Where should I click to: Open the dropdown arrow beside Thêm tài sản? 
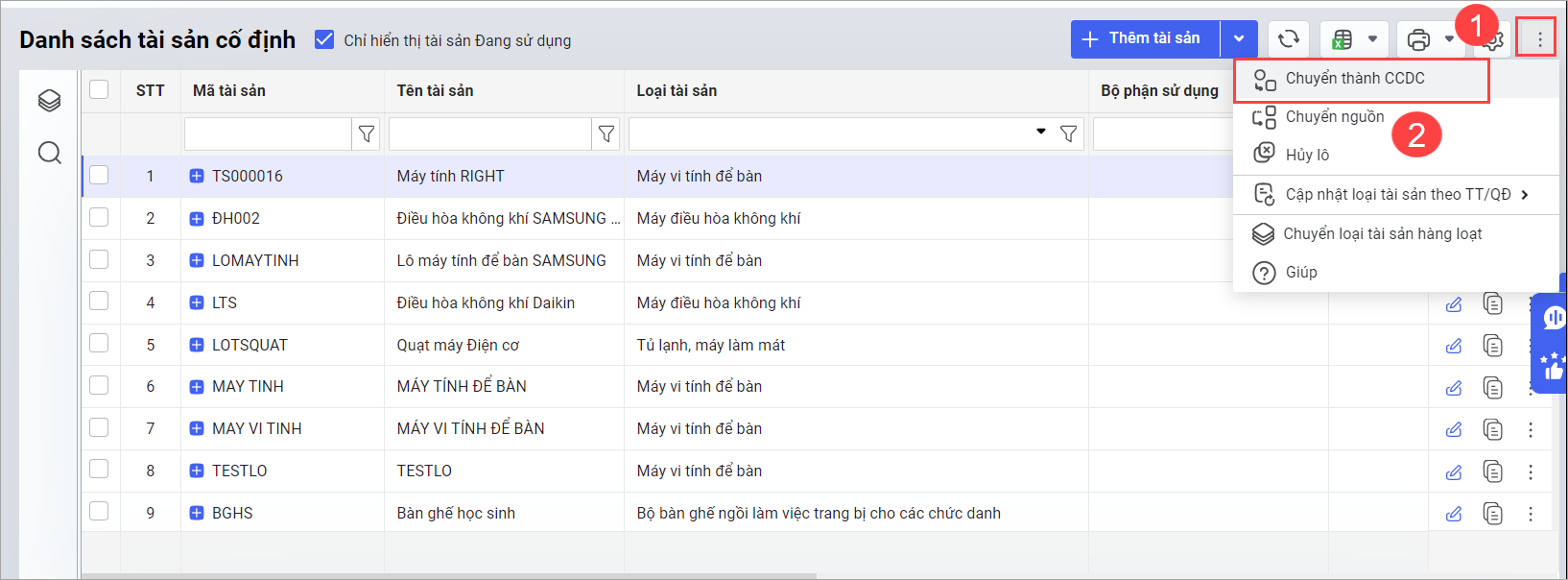pos(1239,39)
